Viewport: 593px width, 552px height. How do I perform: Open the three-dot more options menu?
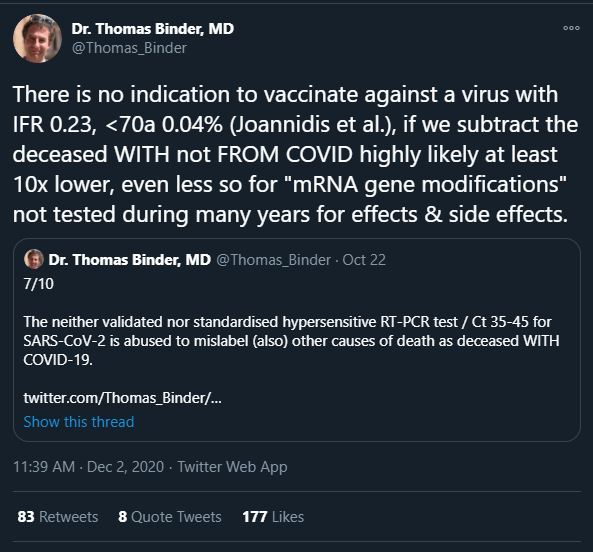click(x=571, y=28)
